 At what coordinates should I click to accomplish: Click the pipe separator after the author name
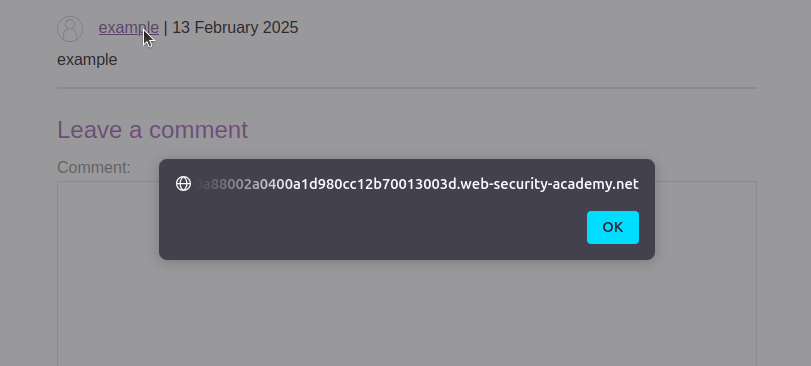pos(166,27)
